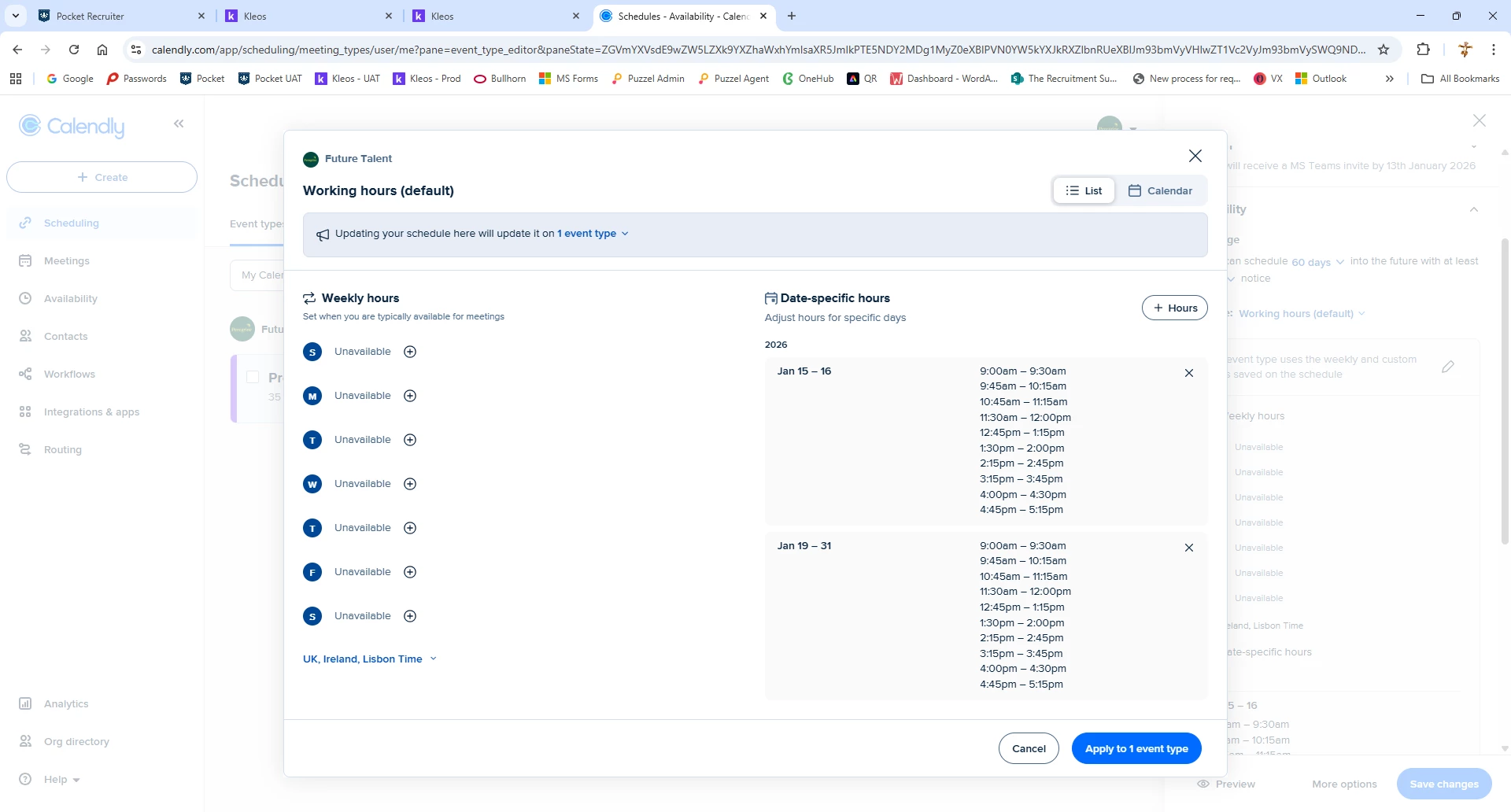
Task: Click the Create button
Action: tap(102, 177)
